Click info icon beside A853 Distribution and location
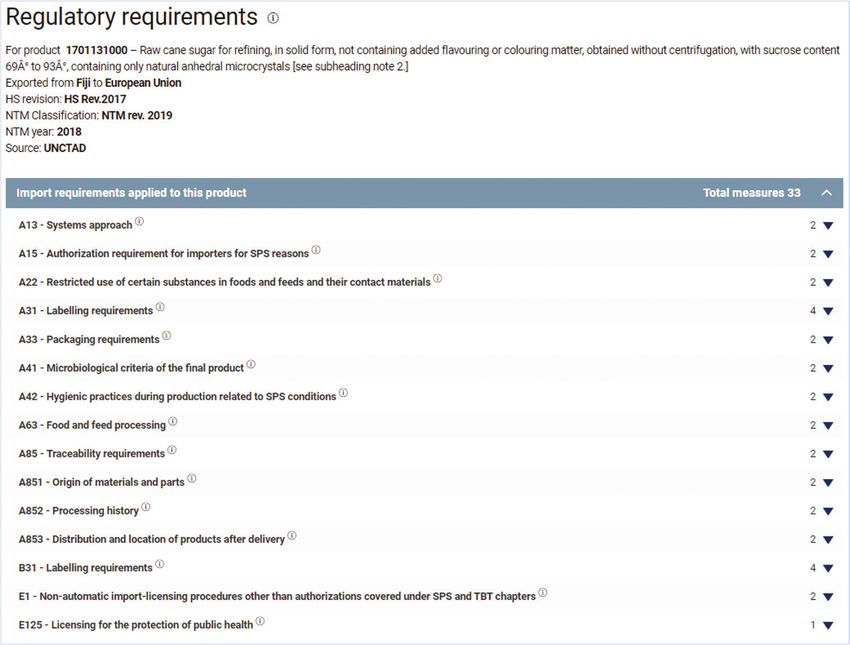Screen dimensions: 850x645 [292, 536]
